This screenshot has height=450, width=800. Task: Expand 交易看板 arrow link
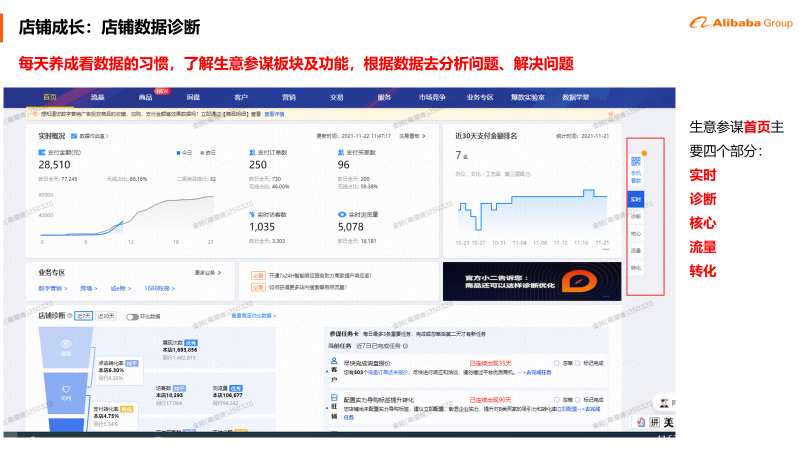[412, 136]
